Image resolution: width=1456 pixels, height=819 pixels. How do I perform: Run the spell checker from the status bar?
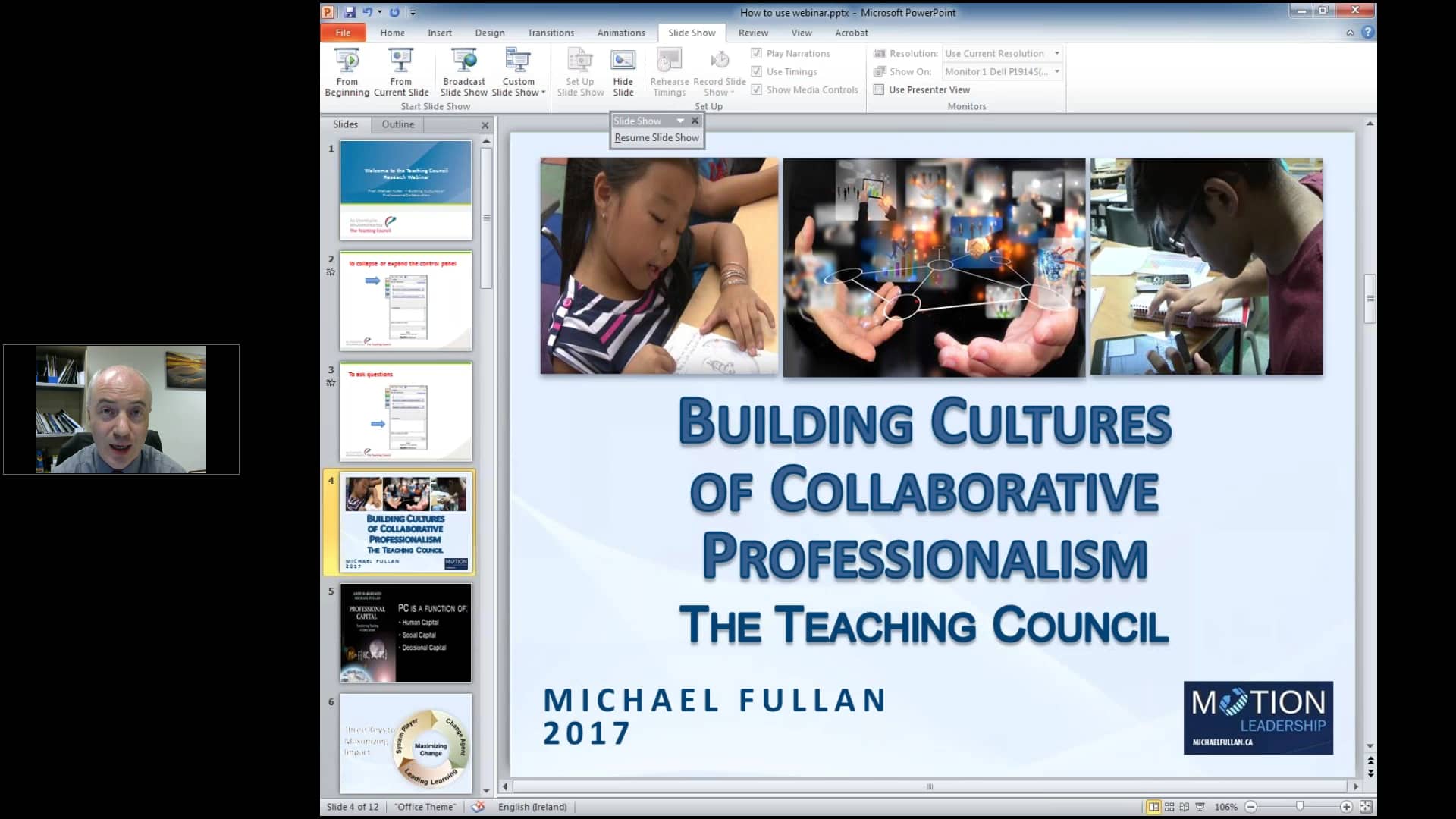coord(478,807)
